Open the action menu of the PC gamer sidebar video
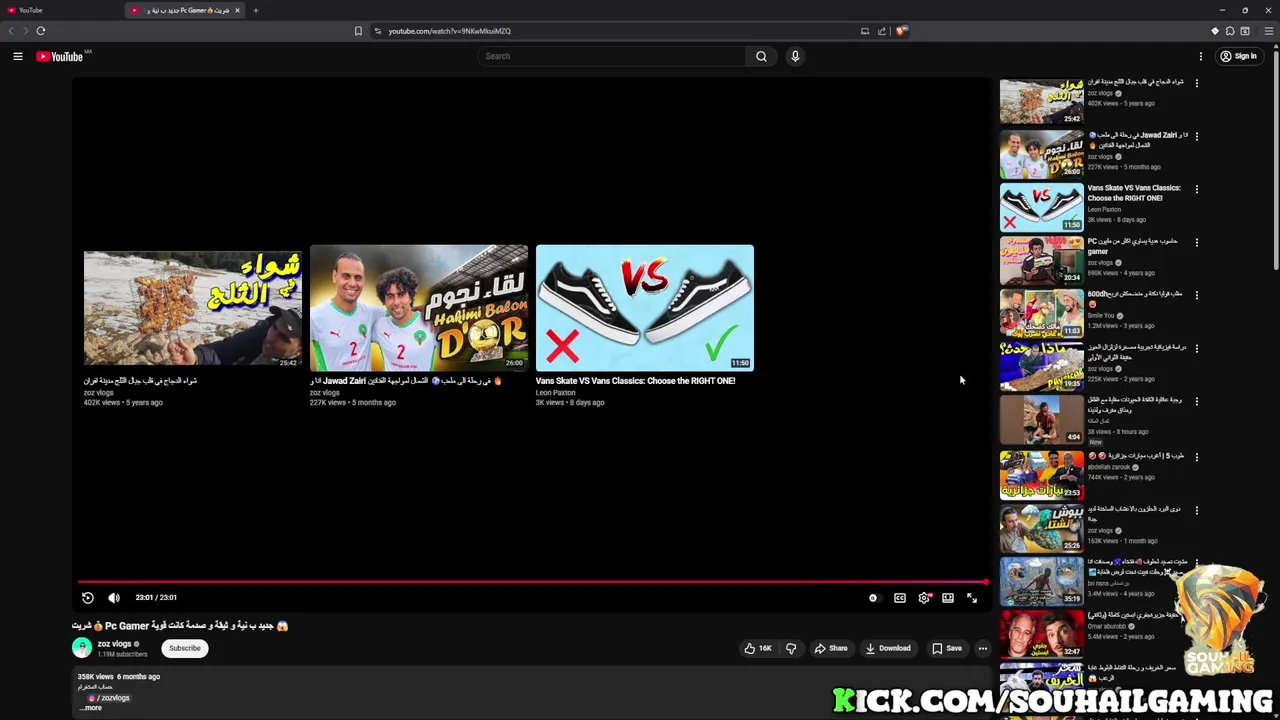This screenshot has width=1280, height=720. (x=1197, y=242)
